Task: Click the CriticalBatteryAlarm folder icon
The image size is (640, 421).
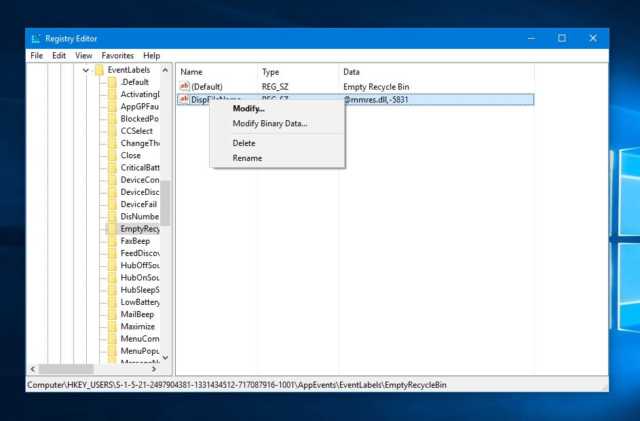Action: click(113, 168)
